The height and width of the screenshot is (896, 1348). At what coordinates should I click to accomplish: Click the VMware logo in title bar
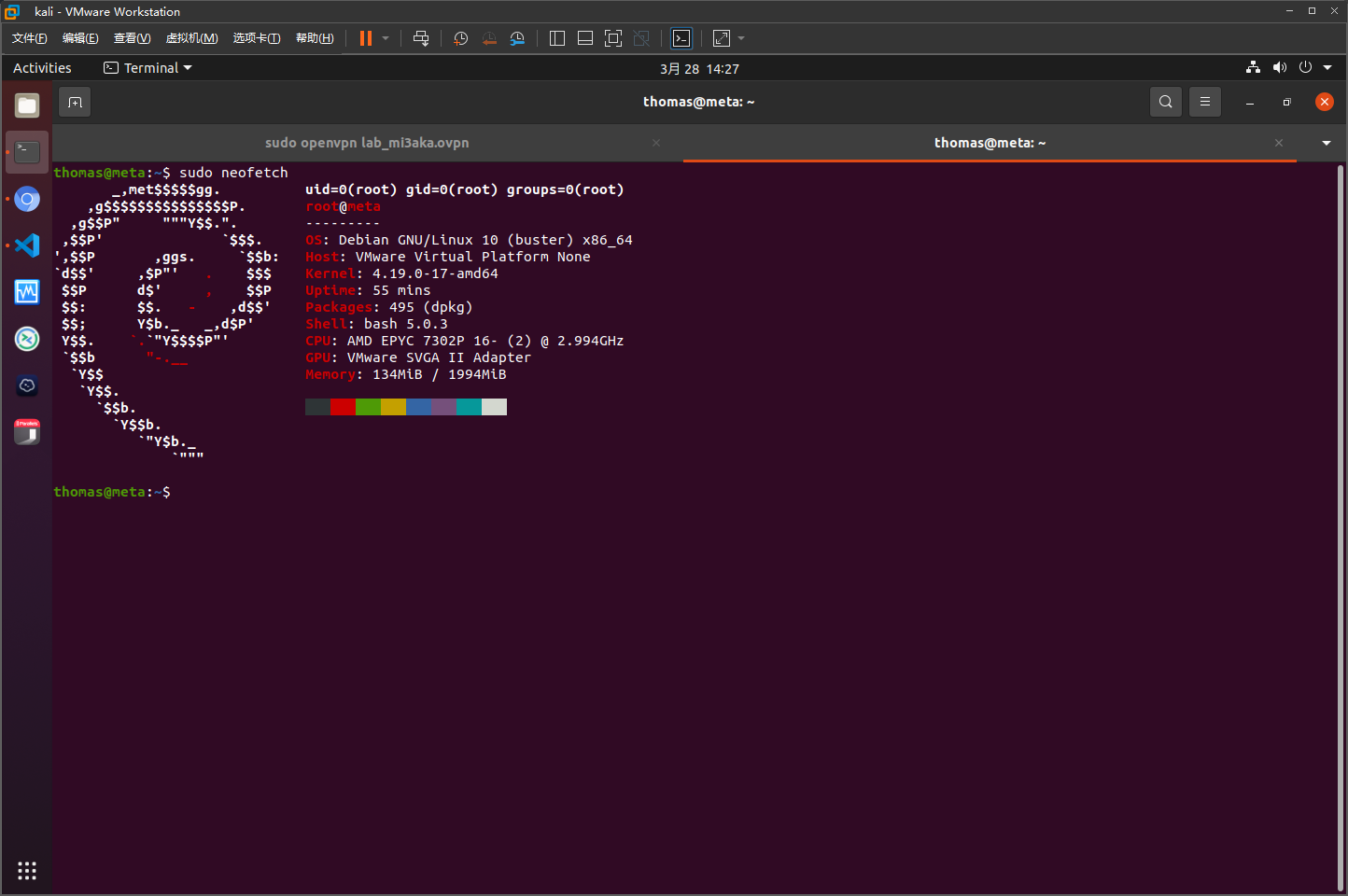point(12,11)
